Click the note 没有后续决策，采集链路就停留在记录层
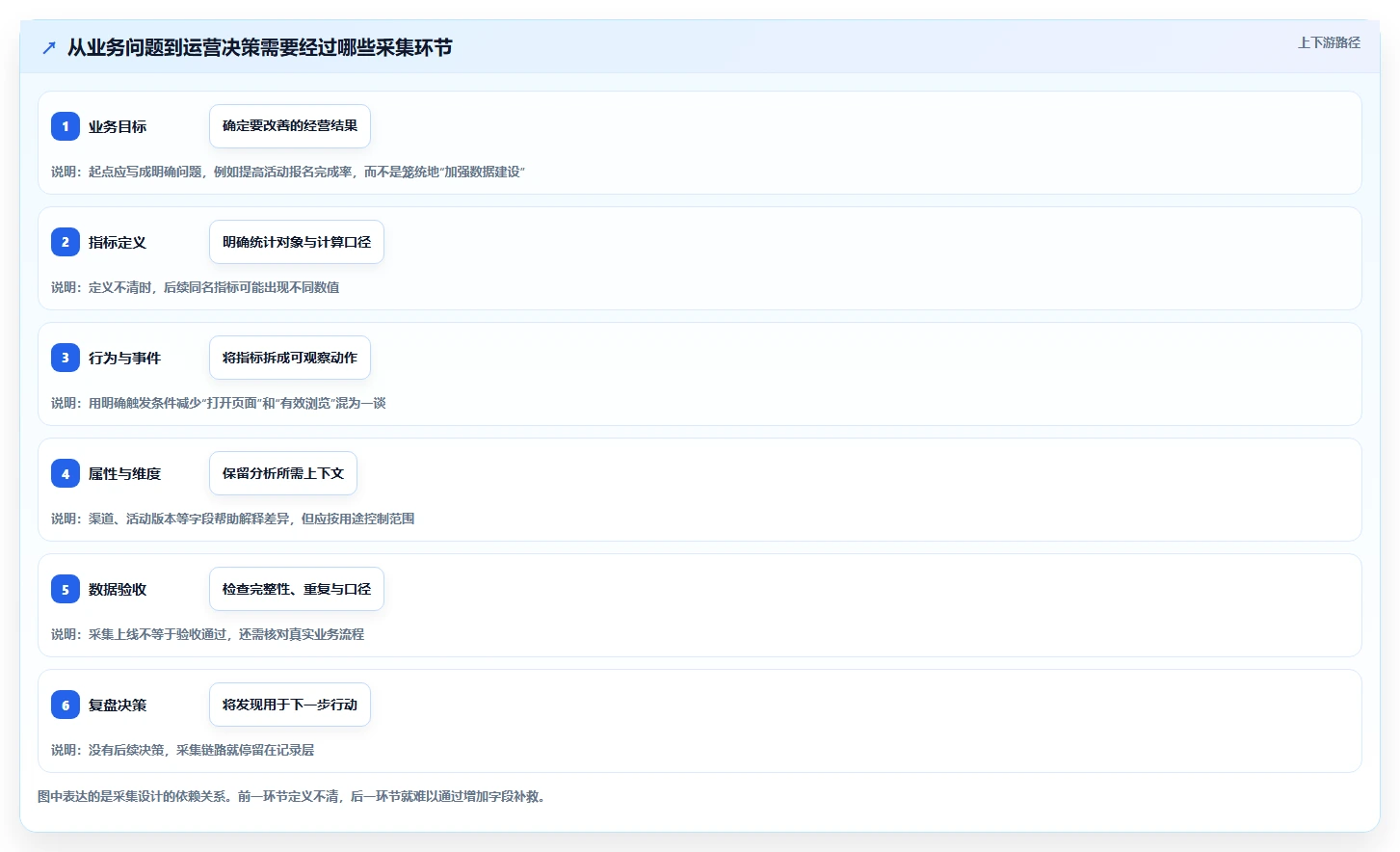The height and width of the screenshot is (852, 1400). click(183, 750)
